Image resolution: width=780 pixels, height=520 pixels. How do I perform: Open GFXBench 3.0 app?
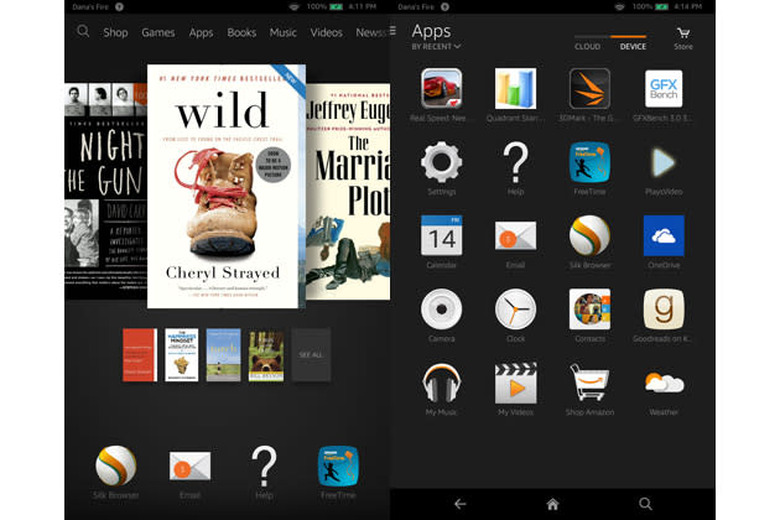tap(663, 88)
